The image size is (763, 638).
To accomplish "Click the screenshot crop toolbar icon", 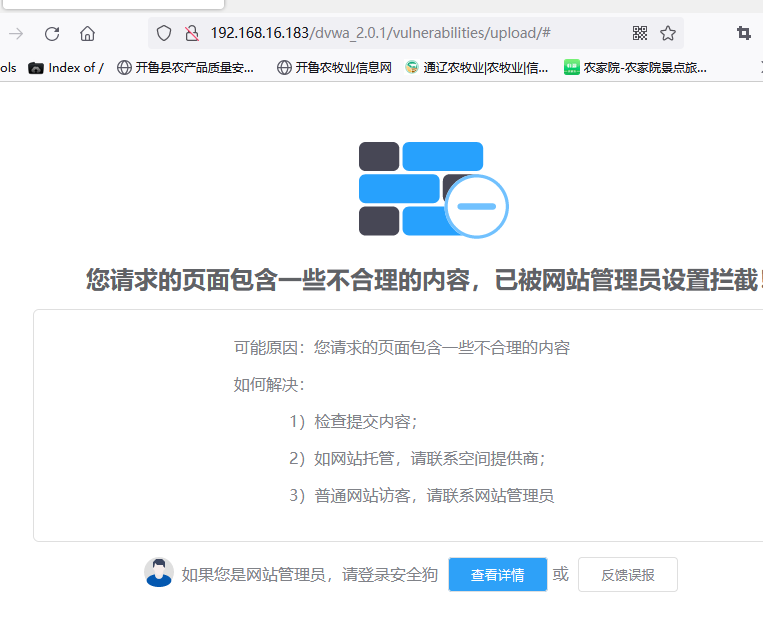I will click(x=744, y=33).
